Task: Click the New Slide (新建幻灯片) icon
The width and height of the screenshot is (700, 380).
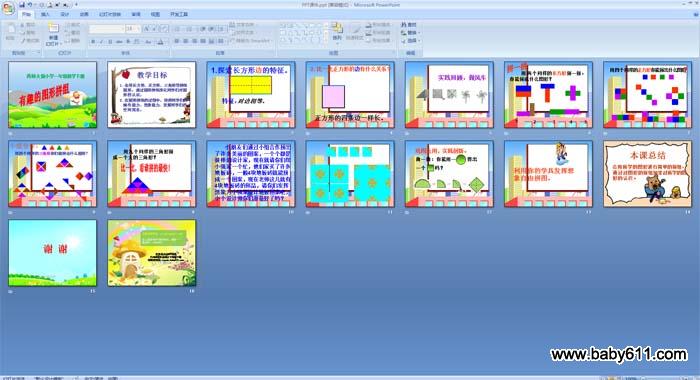Action: point(54,28)
